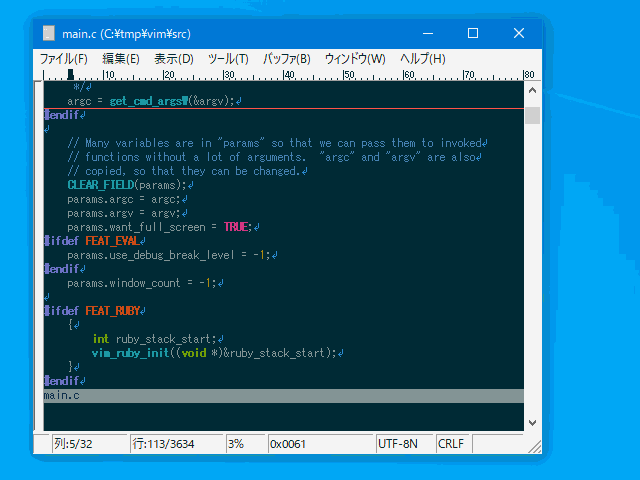
Task: Click the main.c file icon in title bar
Action: [49, 33]
